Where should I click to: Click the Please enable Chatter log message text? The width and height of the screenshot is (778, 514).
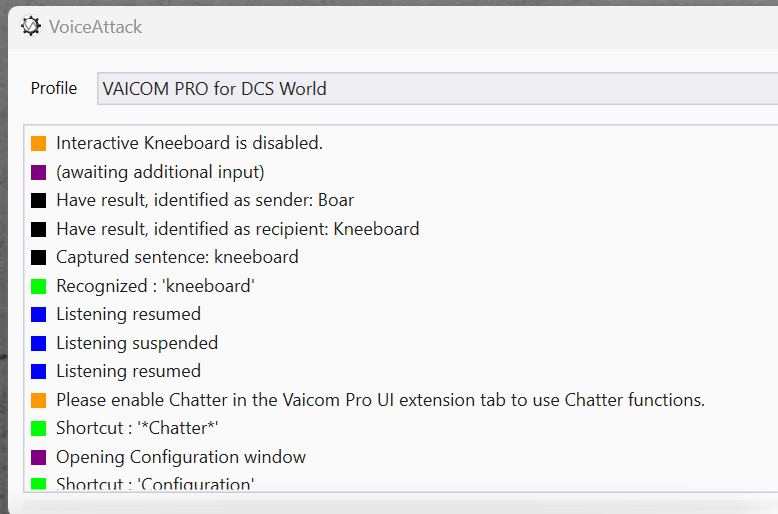pyautogui.click(x=381, y=400)
